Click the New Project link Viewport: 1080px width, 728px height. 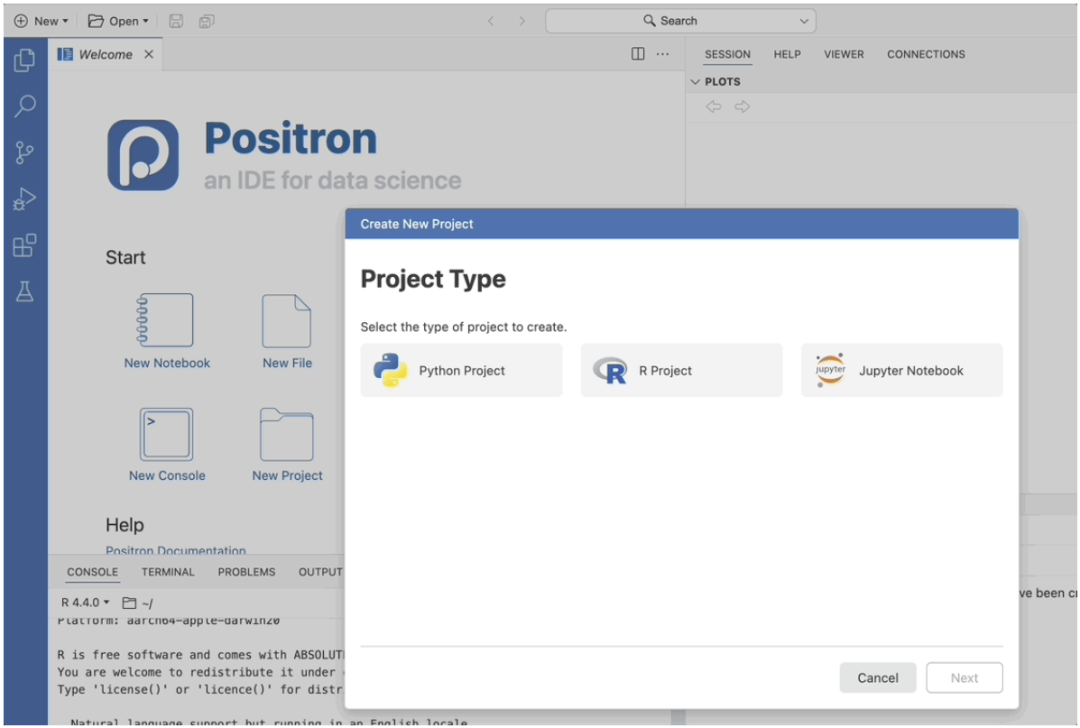tap(287, 475)
